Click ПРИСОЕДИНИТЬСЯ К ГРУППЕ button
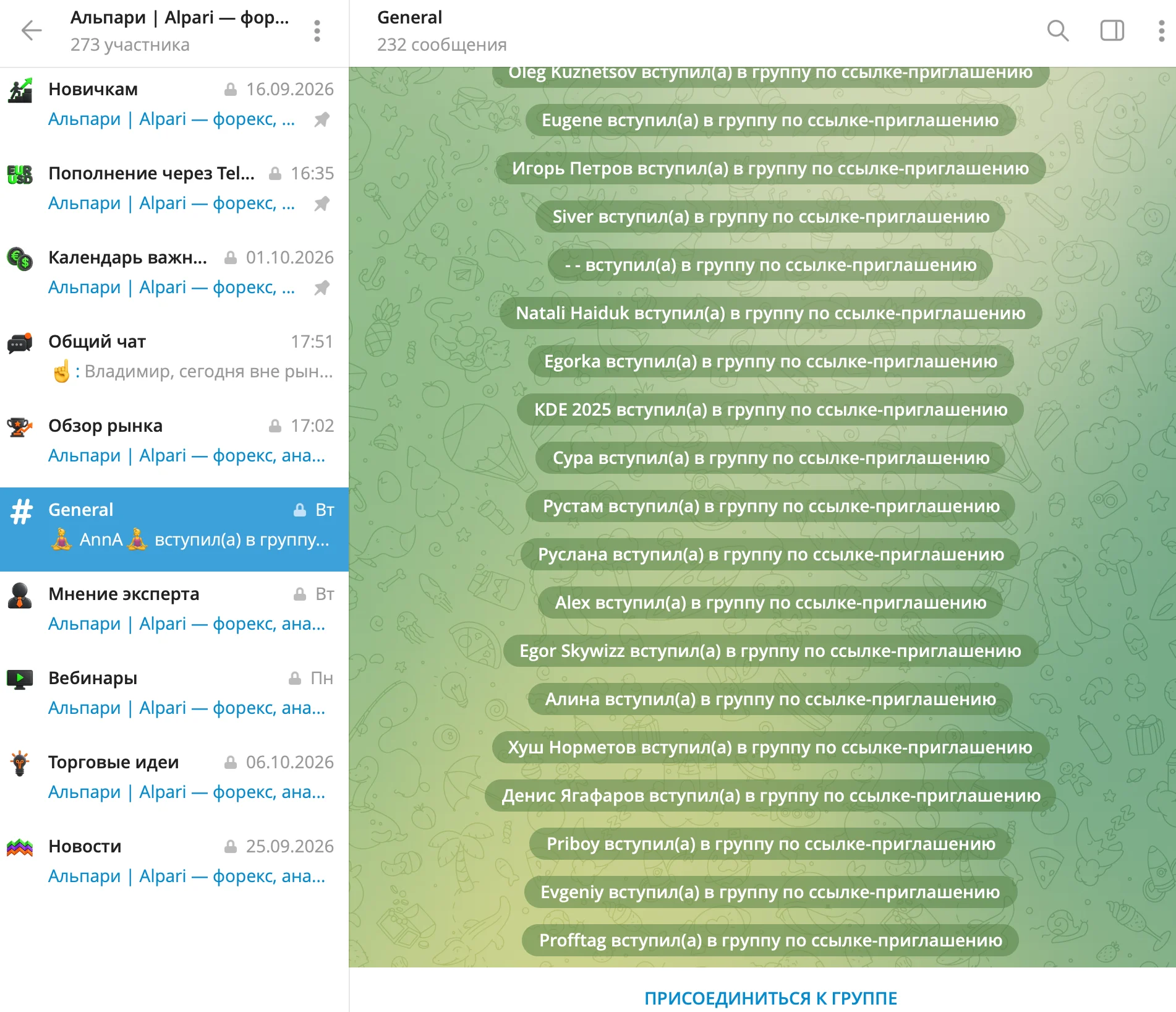 point(770,998)
